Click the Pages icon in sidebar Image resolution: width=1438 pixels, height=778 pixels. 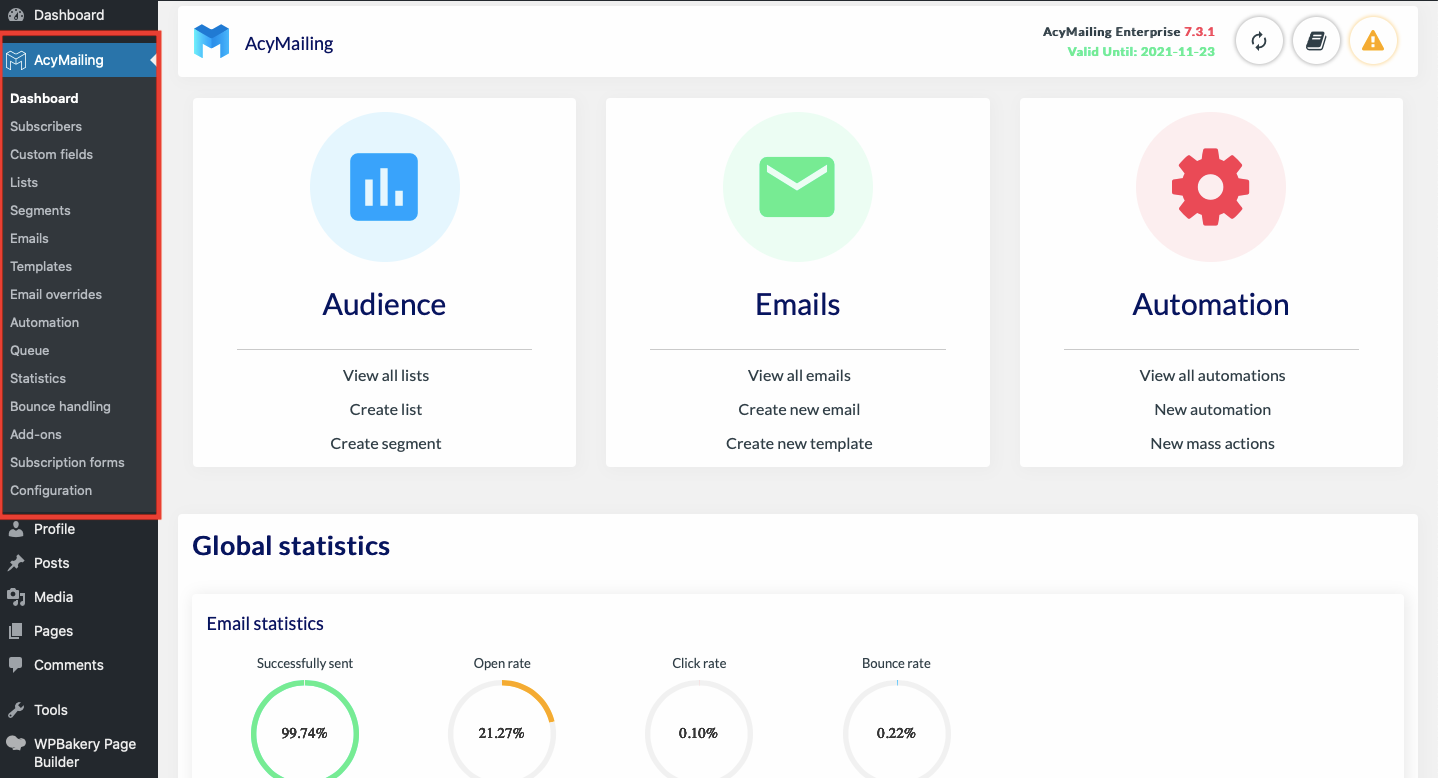coord(16,631)
